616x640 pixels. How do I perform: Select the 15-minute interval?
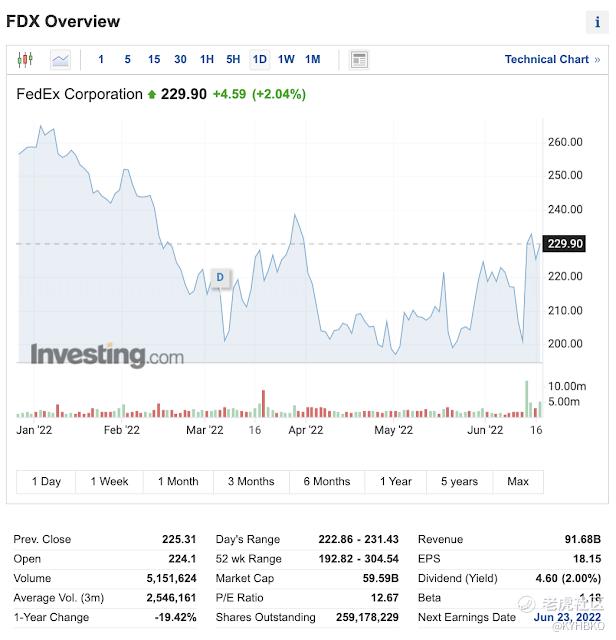click(x=154, y=60)
